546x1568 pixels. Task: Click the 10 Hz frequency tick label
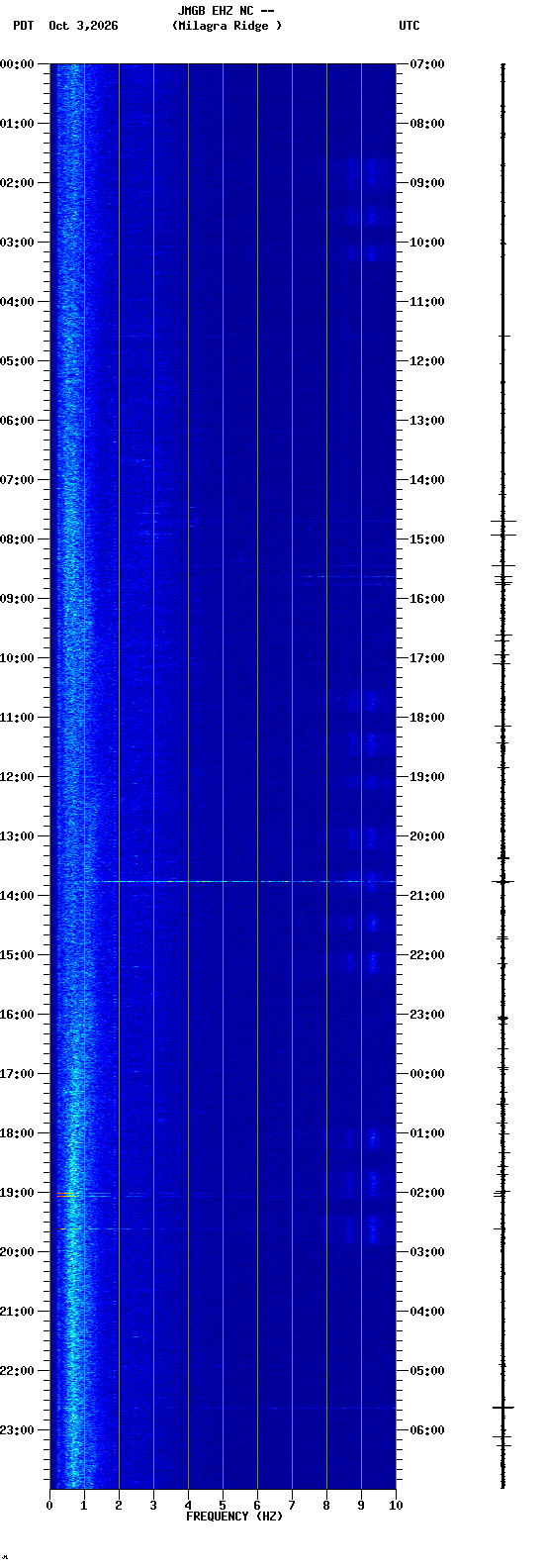click(x=396, y=1506)
